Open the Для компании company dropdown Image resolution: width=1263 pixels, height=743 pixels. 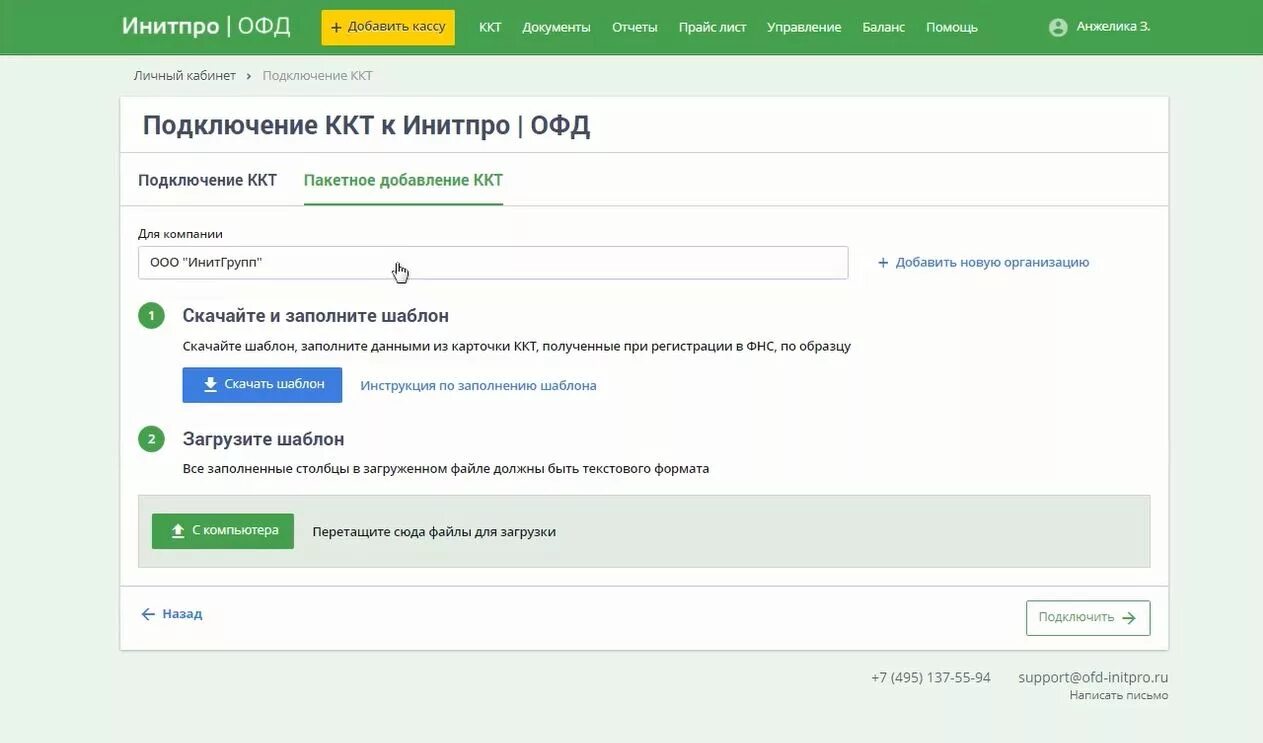click(x=493, y=263)
